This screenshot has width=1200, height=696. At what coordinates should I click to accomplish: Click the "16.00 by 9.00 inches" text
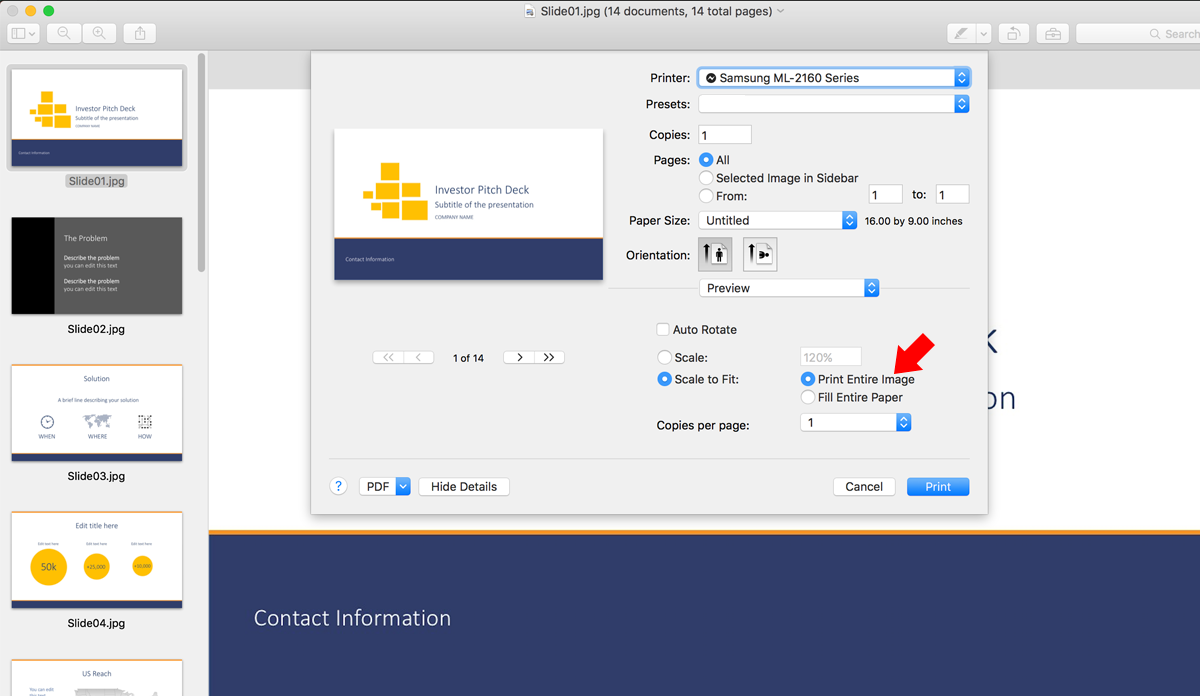[x=913, y=221]
